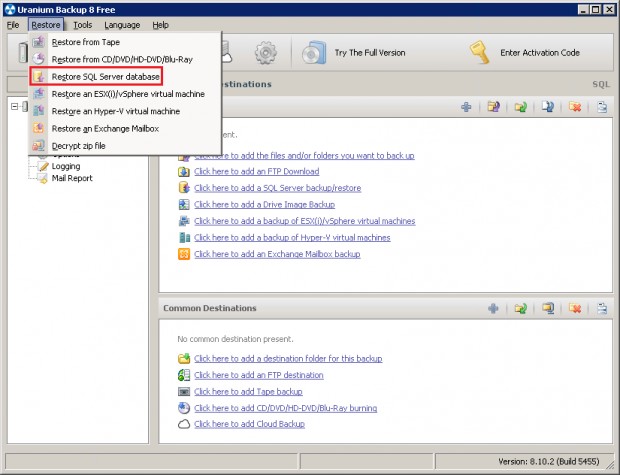Click the golden key activation icon
Viewport: 620px width, 475px height.
[x=480, y=52]
